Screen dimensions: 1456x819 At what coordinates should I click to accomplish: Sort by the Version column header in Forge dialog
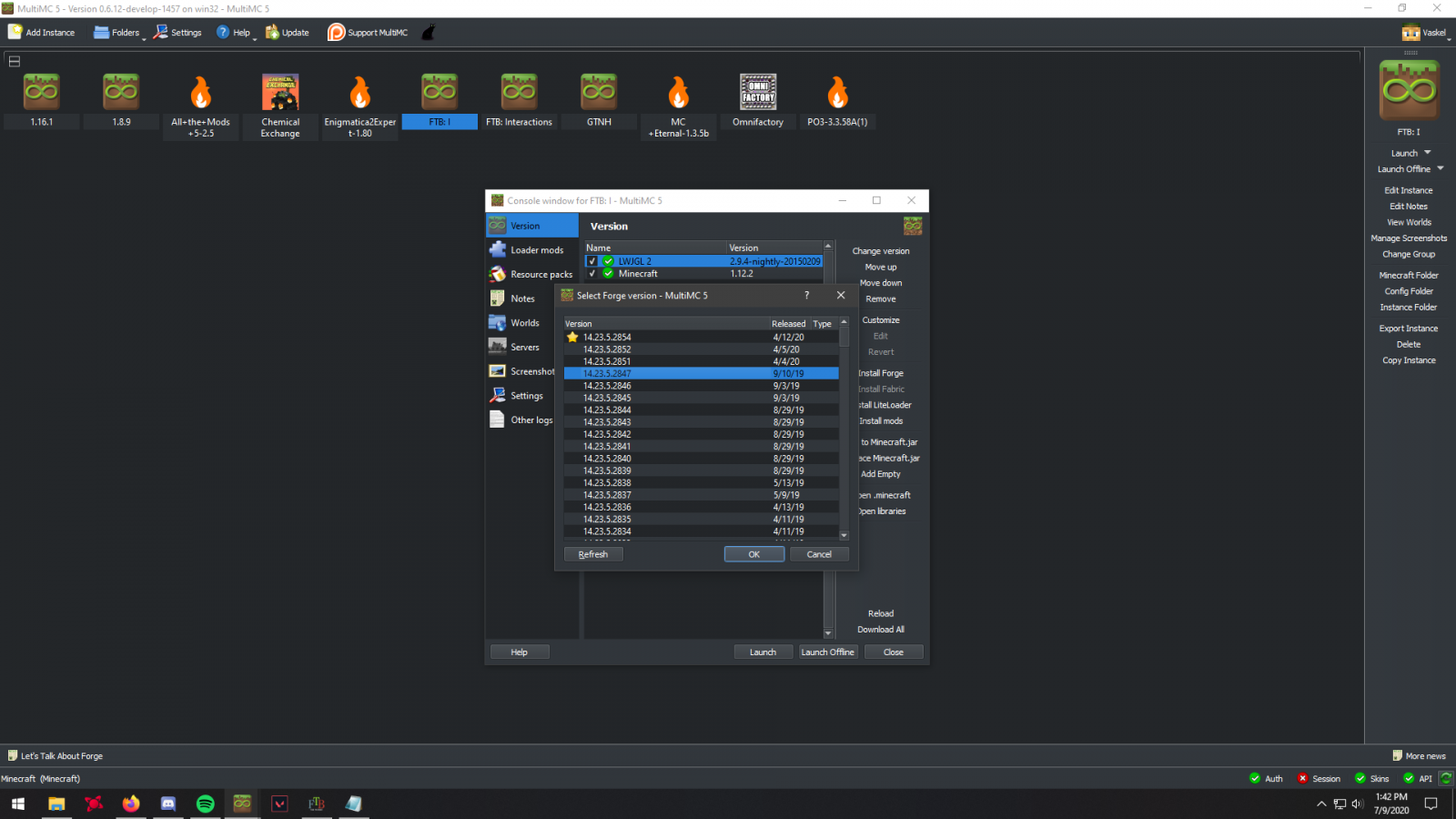click(666, 324)
